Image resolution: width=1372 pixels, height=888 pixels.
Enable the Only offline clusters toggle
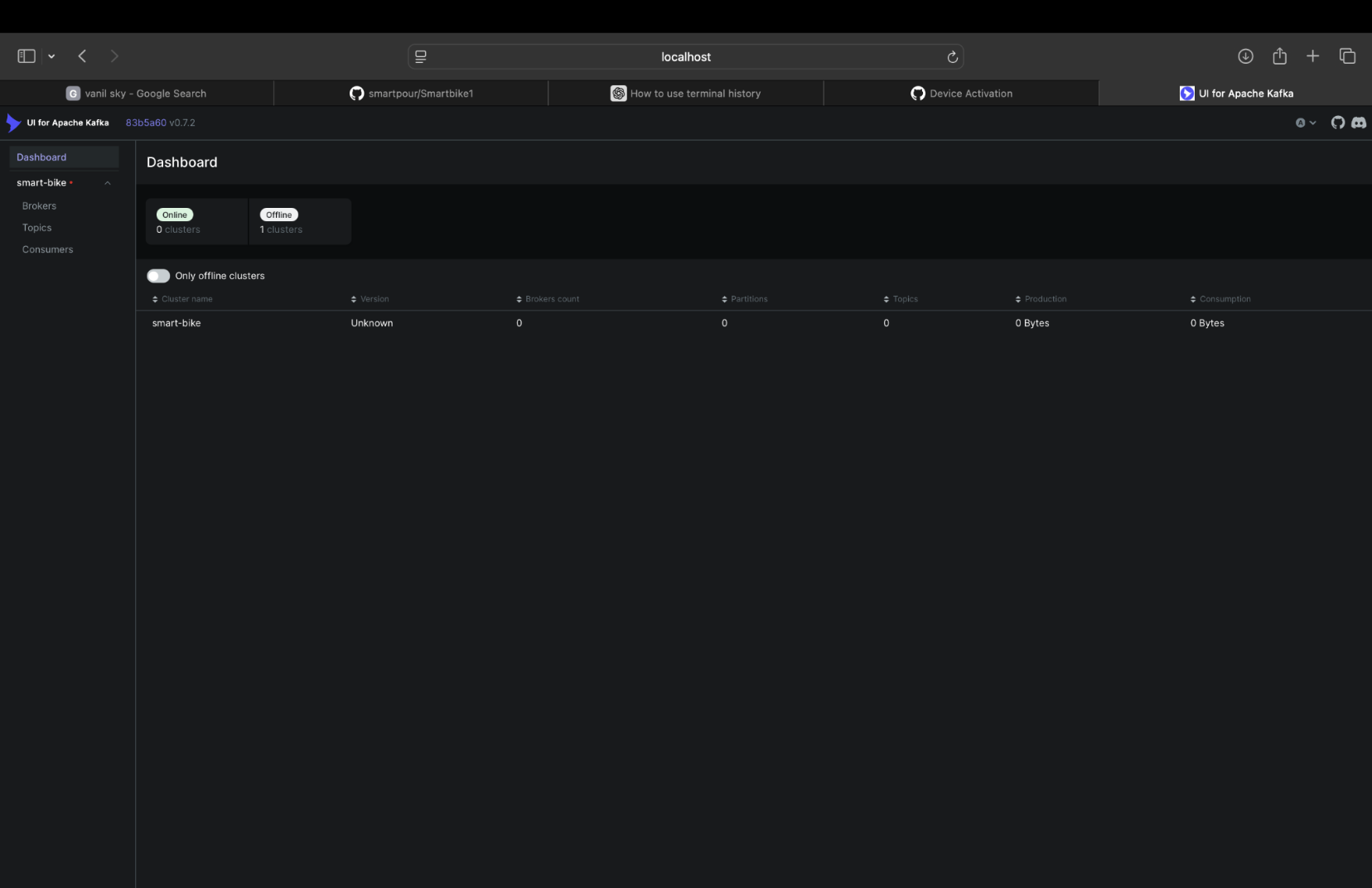[157, 275]
